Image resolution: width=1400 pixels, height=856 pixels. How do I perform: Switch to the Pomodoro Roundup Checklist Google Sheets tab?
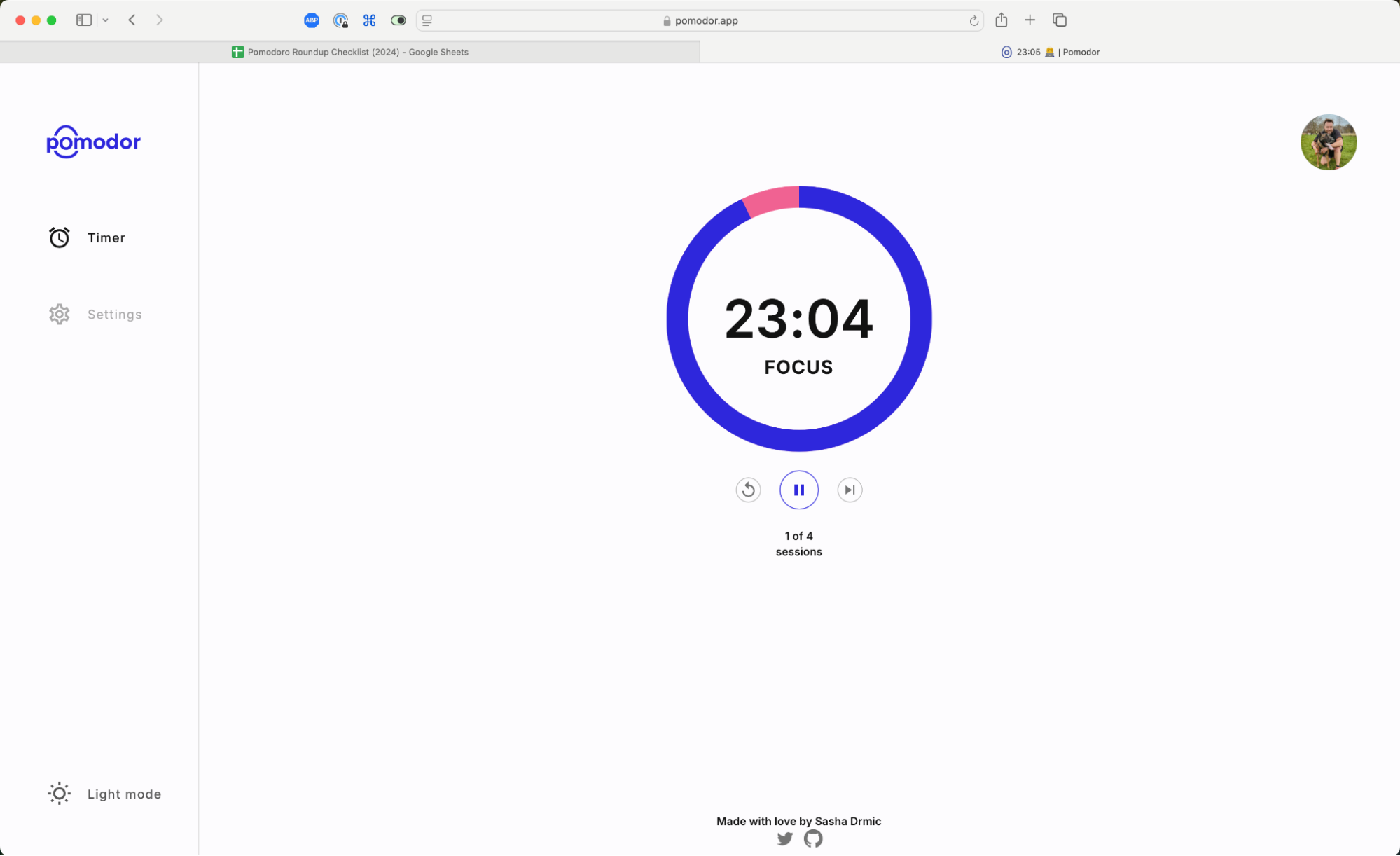pyautogui.click(x=350, y=52)
